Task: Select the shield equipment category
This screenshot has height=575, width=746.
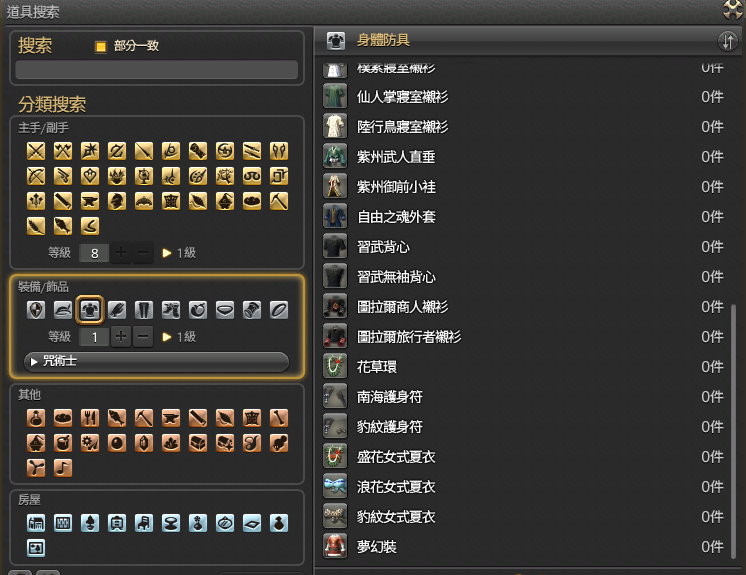Action: (x=36, y=310)
